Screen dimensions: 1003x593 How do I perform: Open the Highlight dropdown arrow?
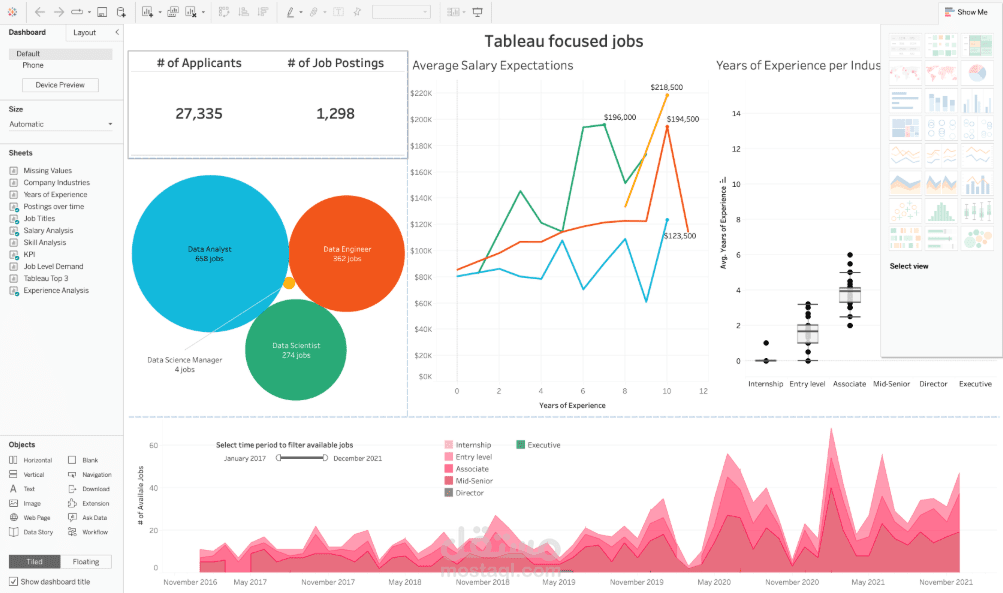[301, 12]
